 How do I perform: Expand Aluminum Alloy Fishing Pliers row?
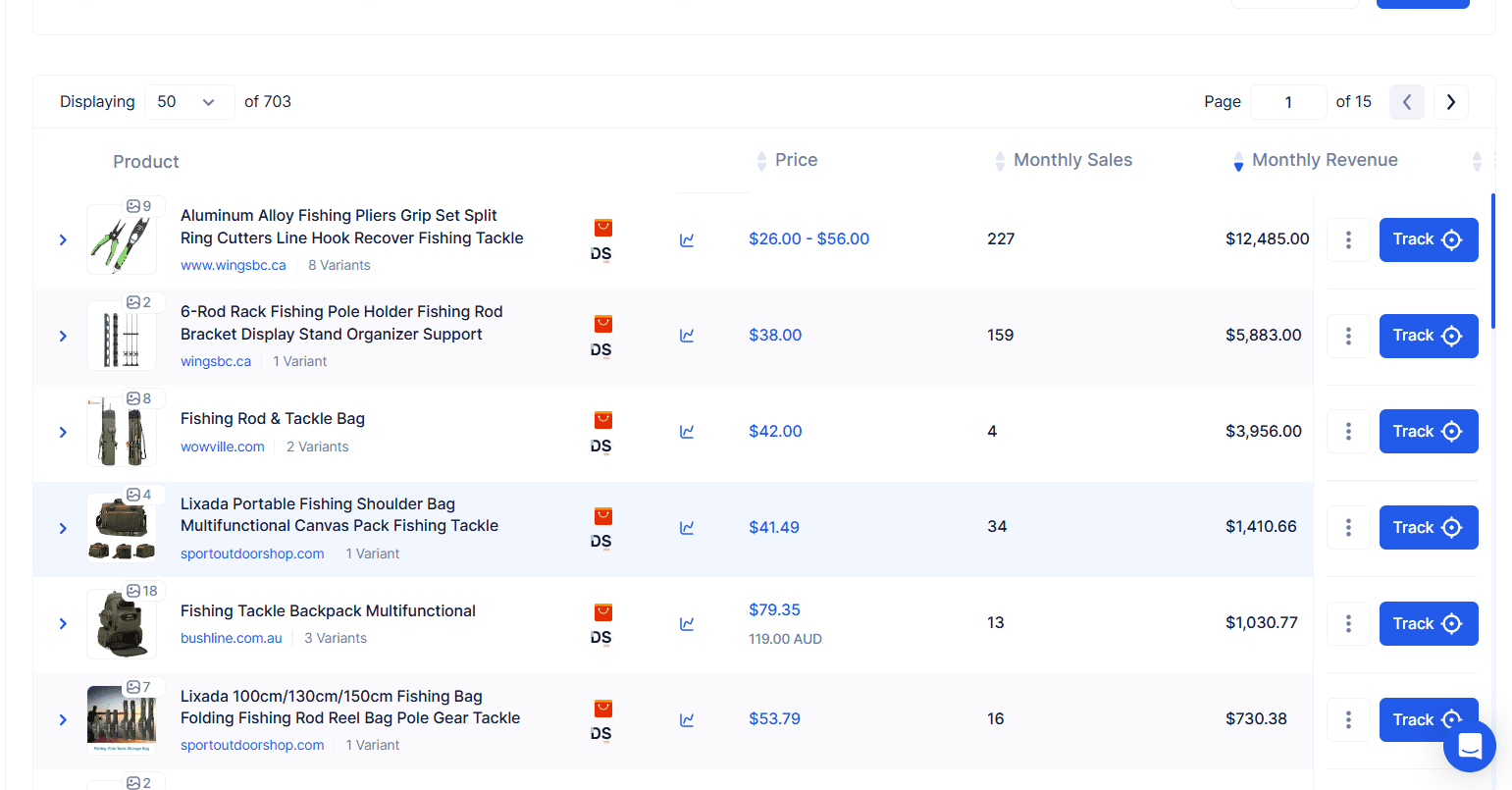click(x=63, y=239)
